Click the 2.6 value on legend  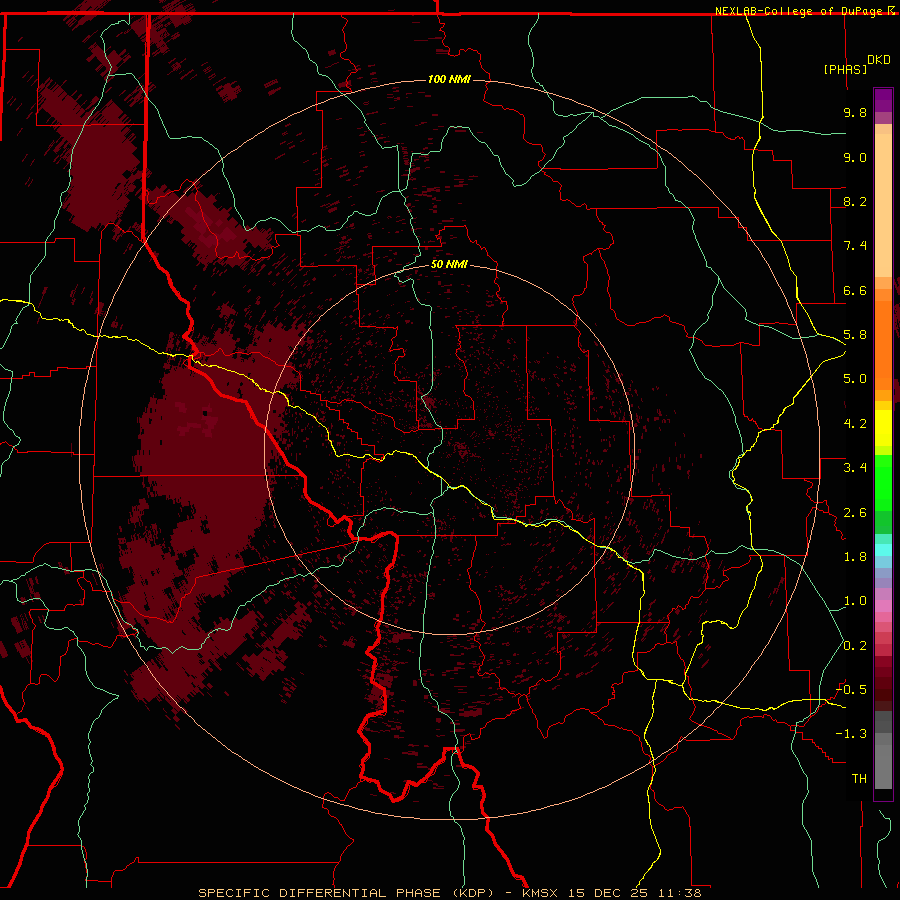tap(855, 513)
